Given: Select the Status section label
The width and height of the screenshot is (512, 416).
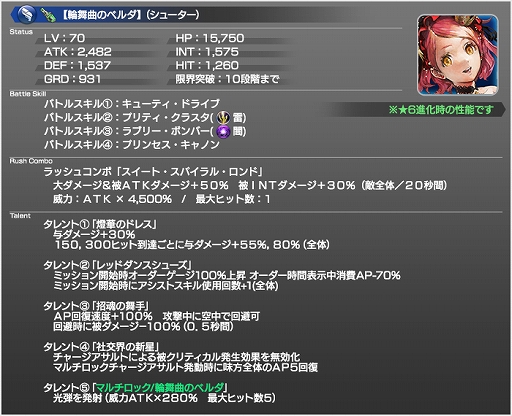Looking at the screenshot, I should (x=21, y=32).
